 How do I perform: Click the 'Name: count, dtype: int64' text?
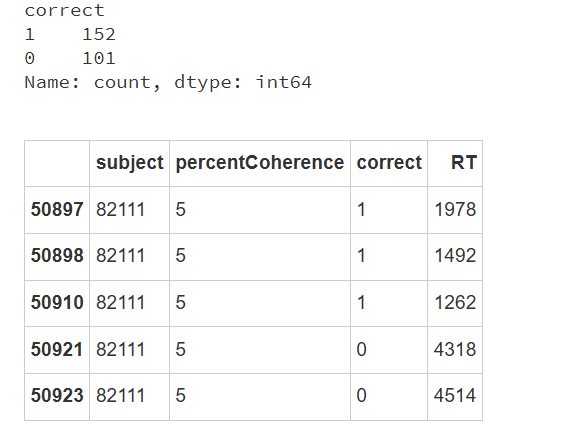[x=168, y=82]
